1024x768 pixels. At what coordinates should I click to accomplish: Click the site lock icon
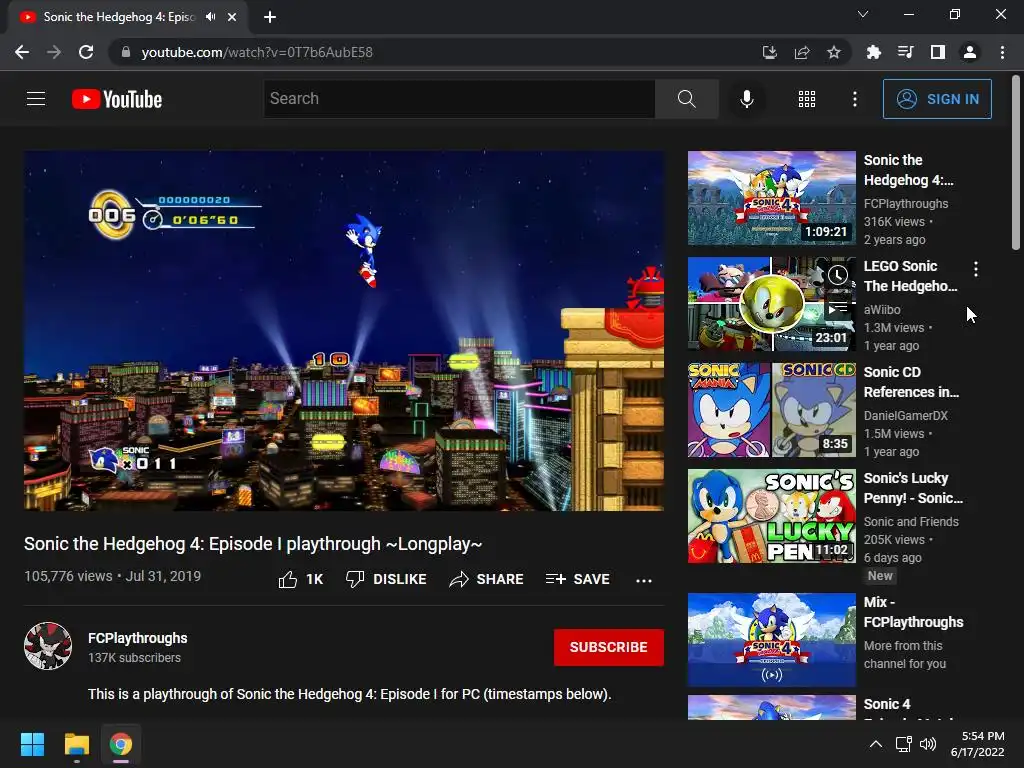(x=126, y=52)
